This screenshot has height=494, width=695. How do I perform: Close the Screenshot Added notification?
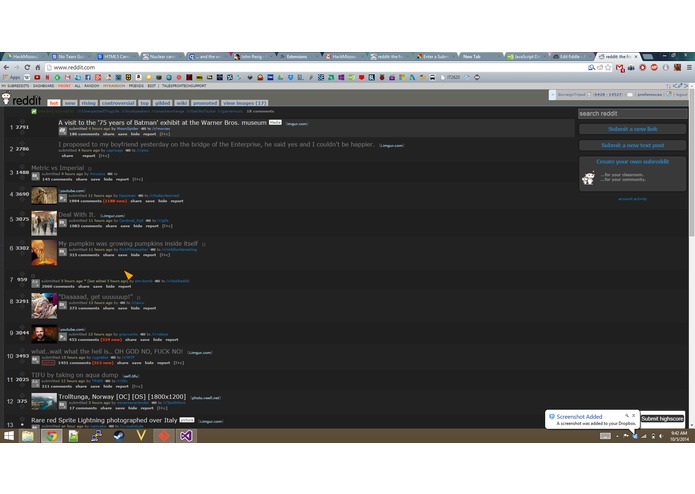pos(633,416)
